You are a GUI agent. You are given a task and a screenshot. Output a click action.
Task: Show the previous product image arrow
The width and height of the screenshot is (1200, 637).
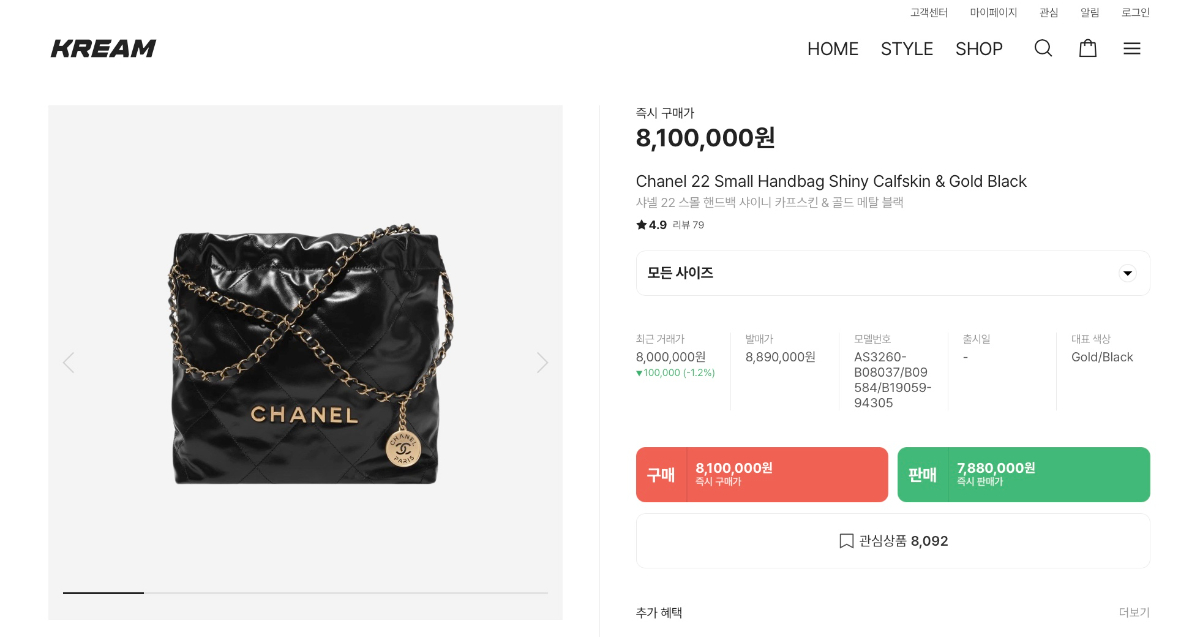tap(68, 362)
